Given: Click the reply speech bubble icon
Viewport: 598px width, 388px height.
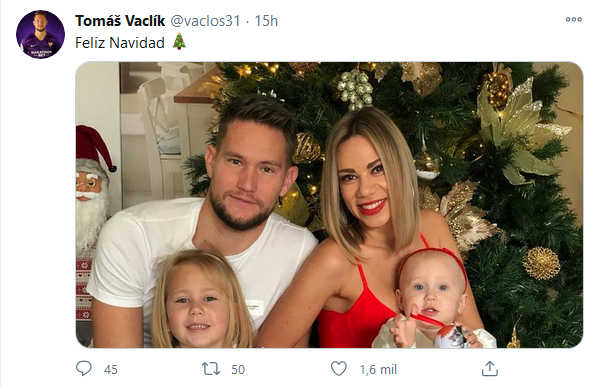Looking at the screenshot, I should coord(84,369).
